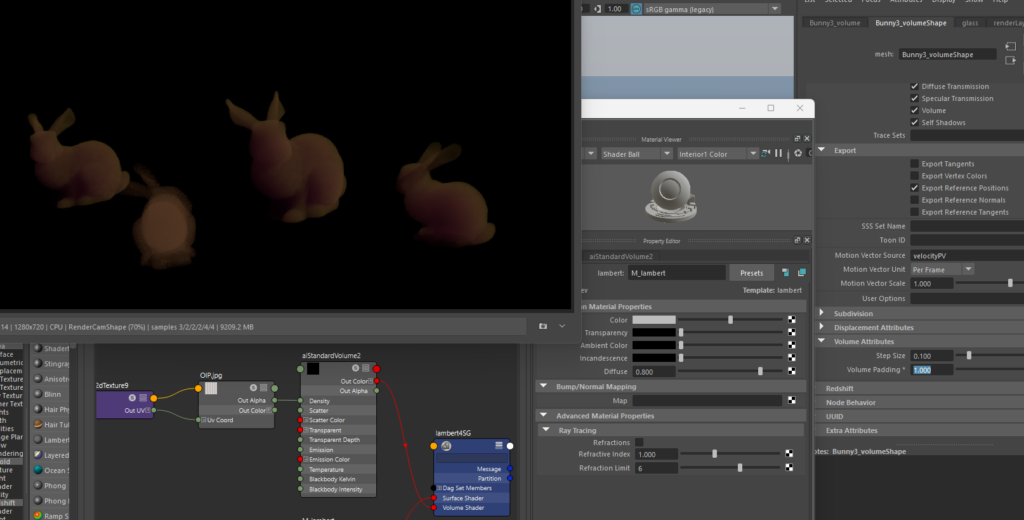The height and width of the screenshot is (520, 1024).
Task: Click the aiStandardVolume2 node solo icon
Action: [x=355, y=368]
